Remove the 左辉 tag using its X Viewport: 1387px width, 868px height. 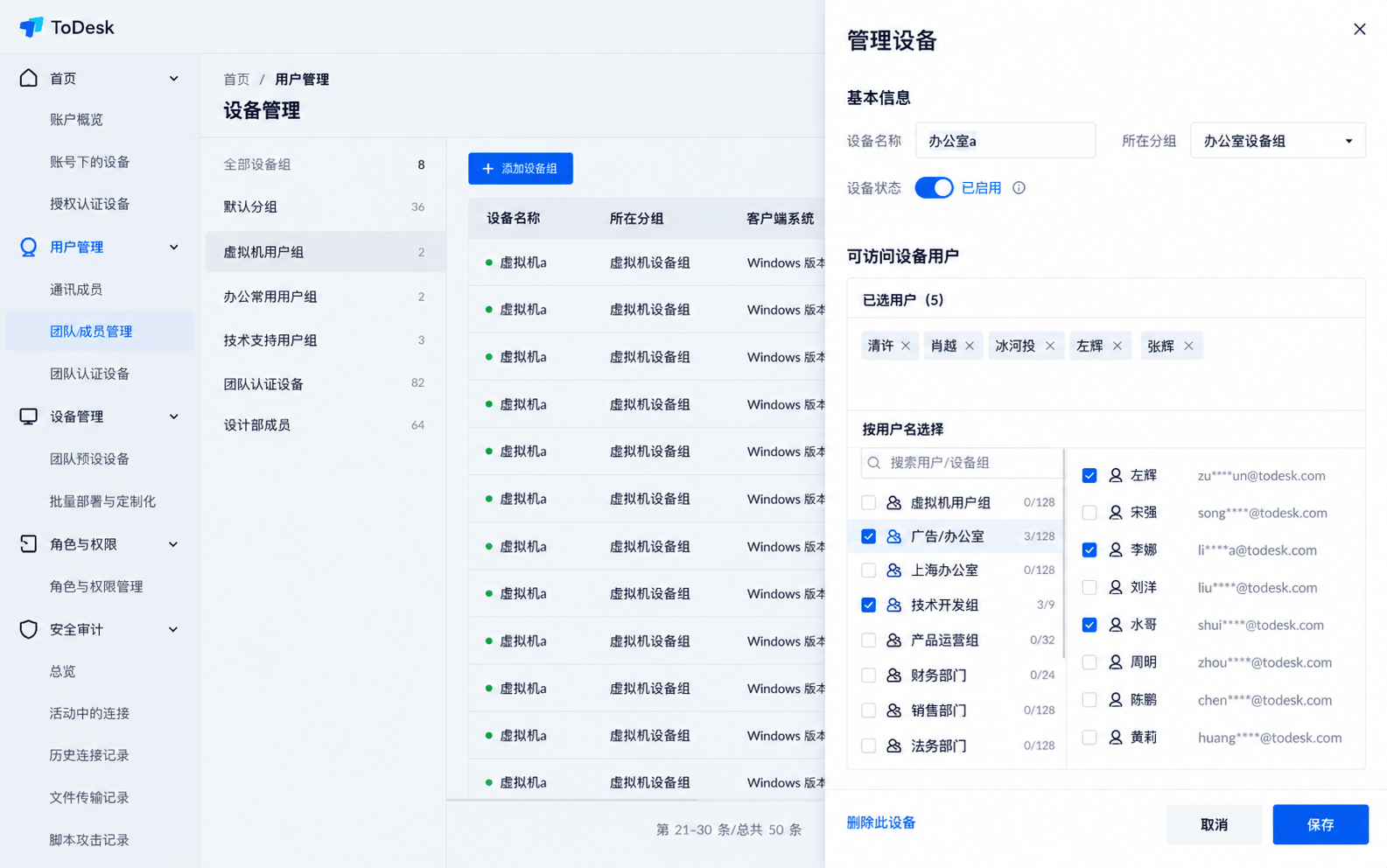click(1117, 346)
